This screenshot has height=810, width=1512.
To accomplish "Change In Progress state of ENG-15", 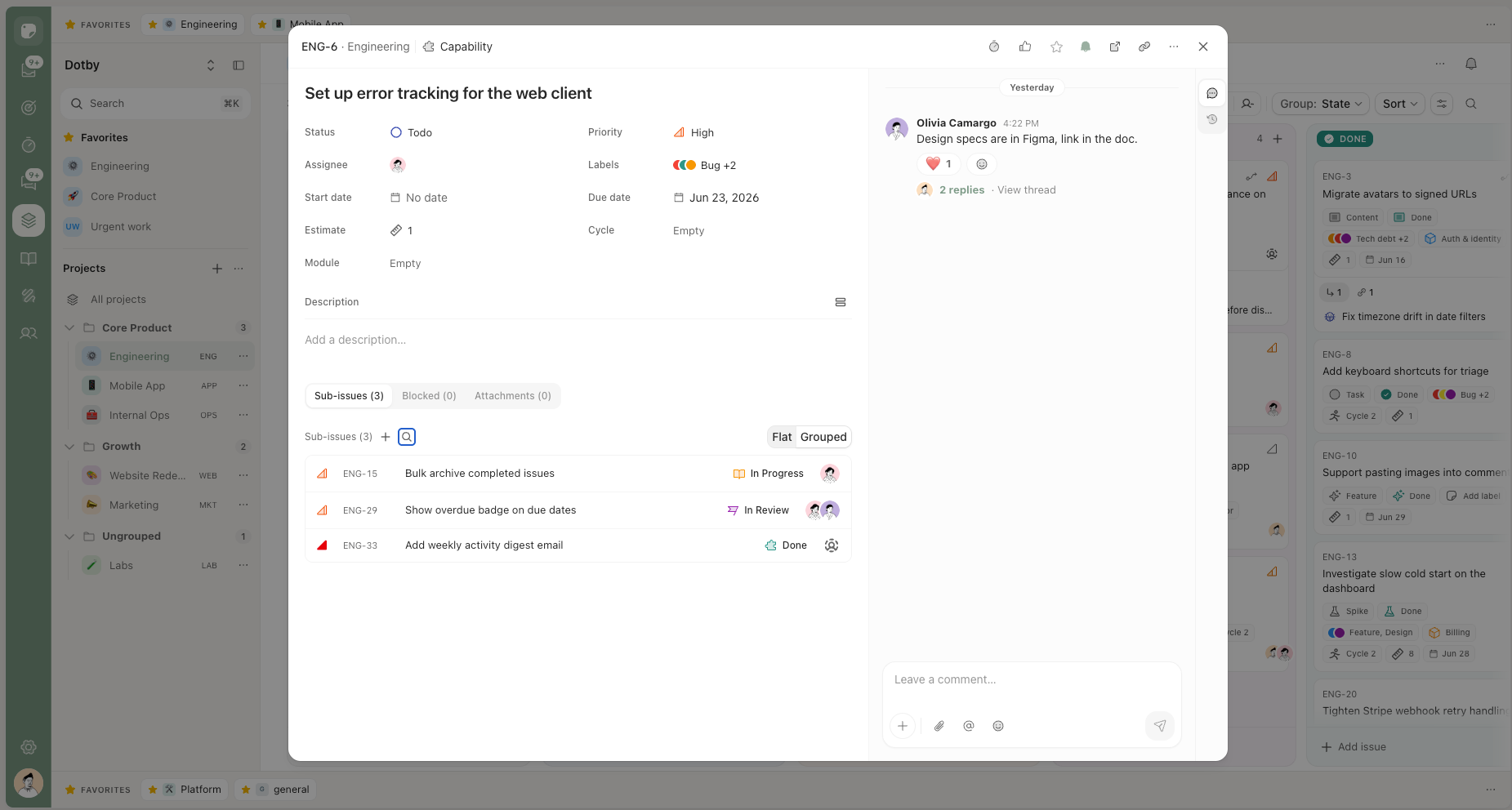I will pos(768,474).
